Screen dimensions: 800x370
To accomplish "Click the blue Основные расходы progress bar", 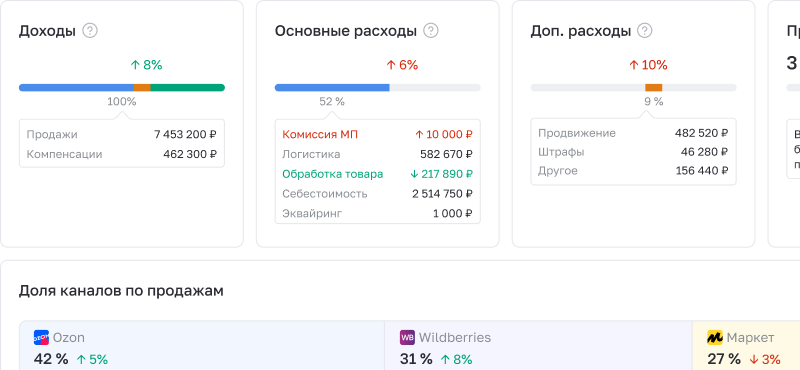I will pyautogui.click(x=332, y=87).
